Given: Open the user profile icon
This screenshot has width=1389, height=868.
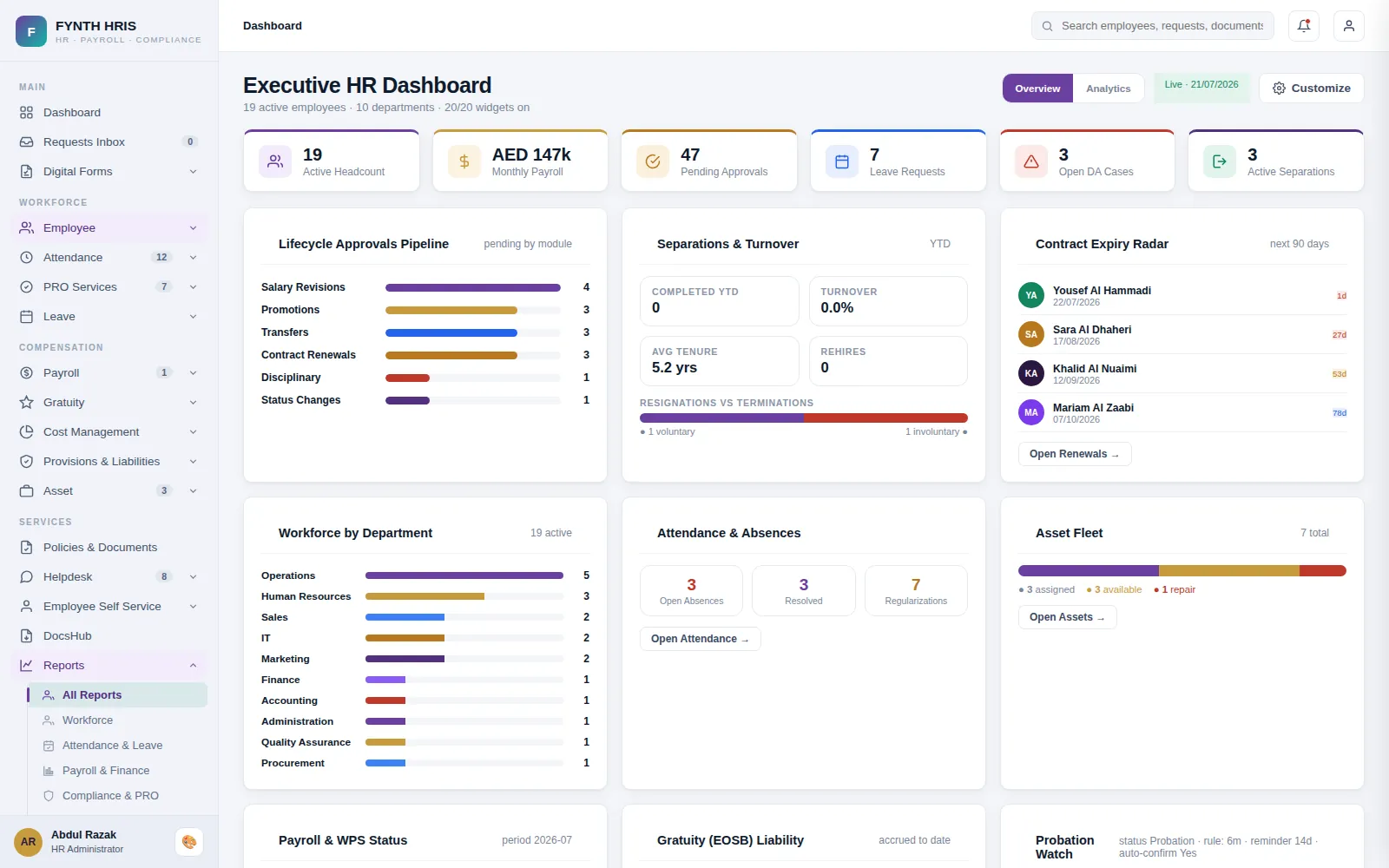Looking at the screenshot, I should pyautogui.click(x=1349, y=26).
